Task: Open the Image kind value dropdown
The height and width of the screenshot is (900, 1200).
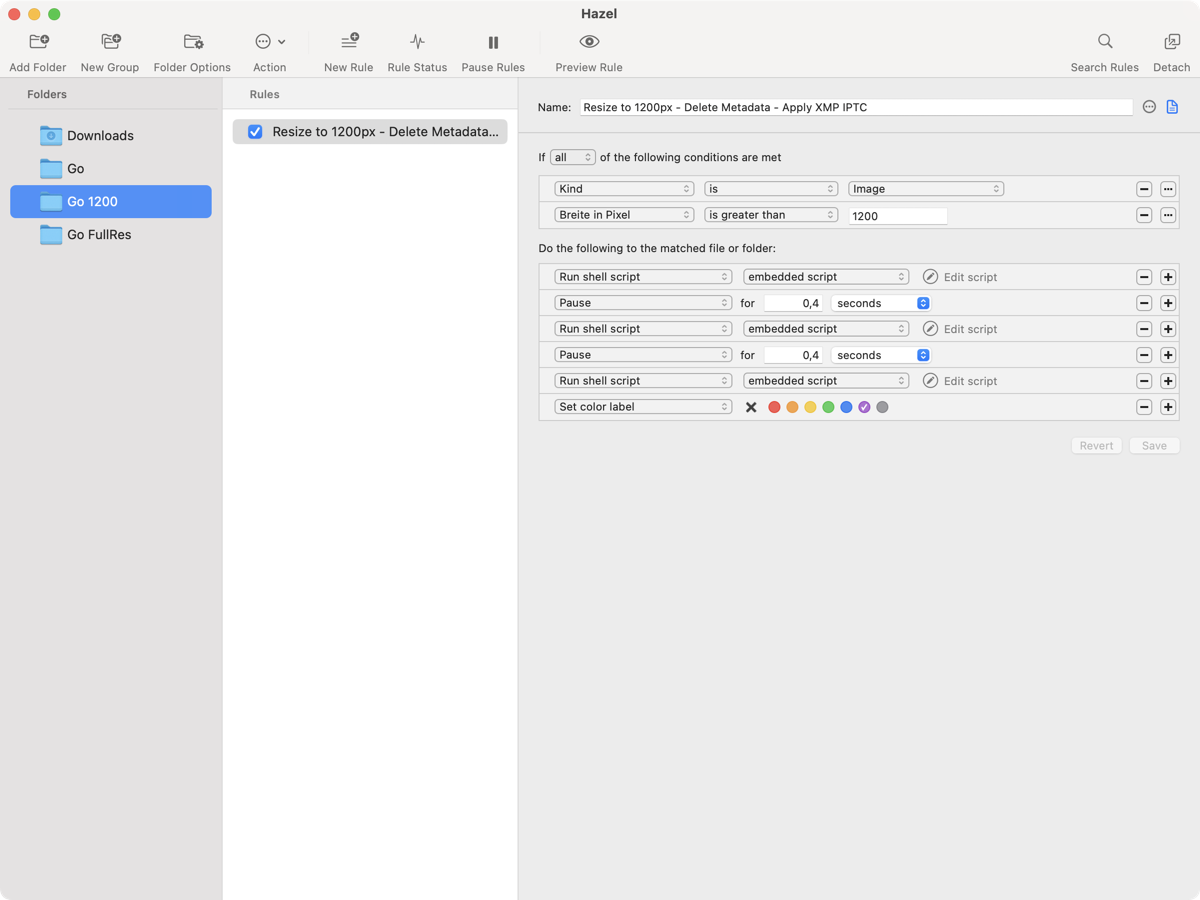Action: point(926,189)
